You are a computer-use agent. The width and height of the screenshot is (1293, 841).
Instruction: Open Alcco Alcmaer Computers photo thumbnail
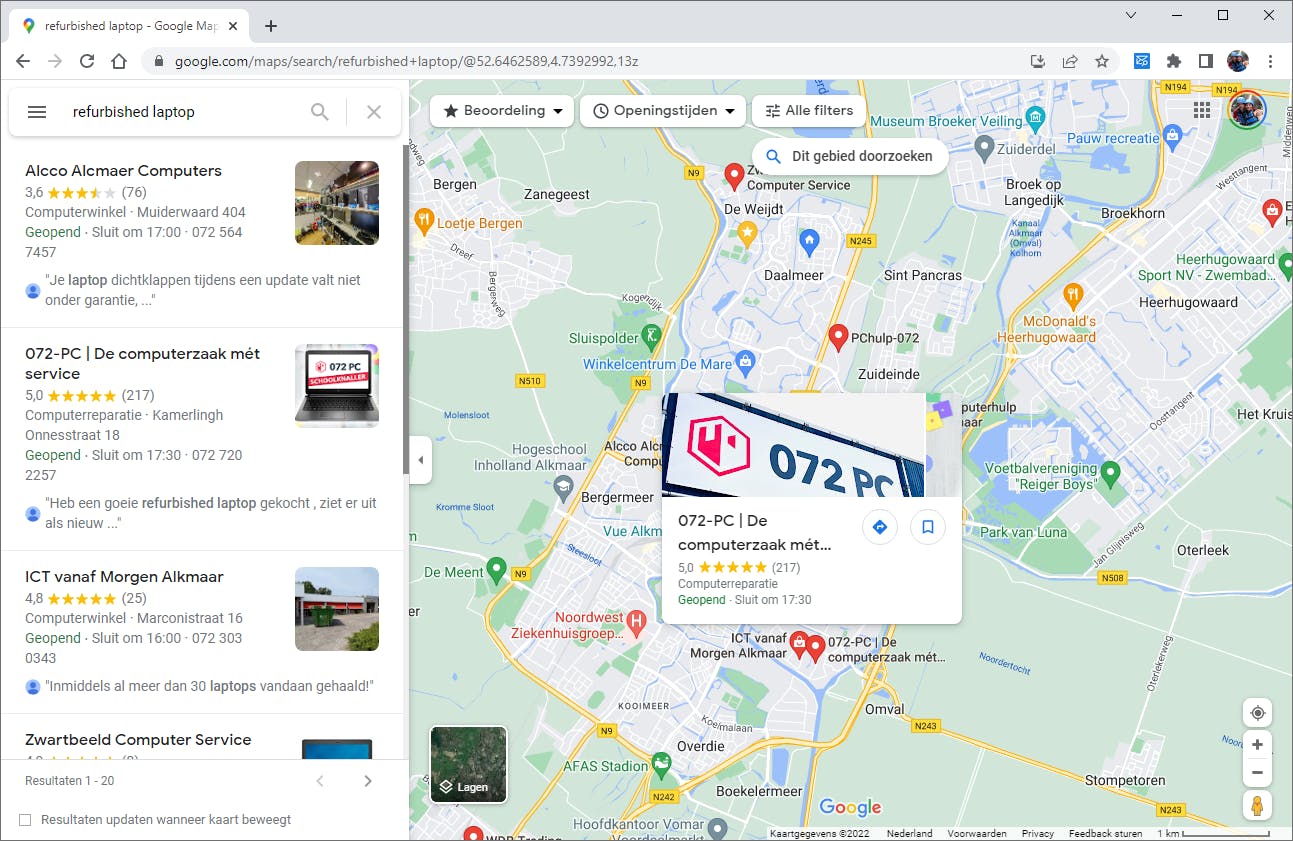click(x=337, y=203)
